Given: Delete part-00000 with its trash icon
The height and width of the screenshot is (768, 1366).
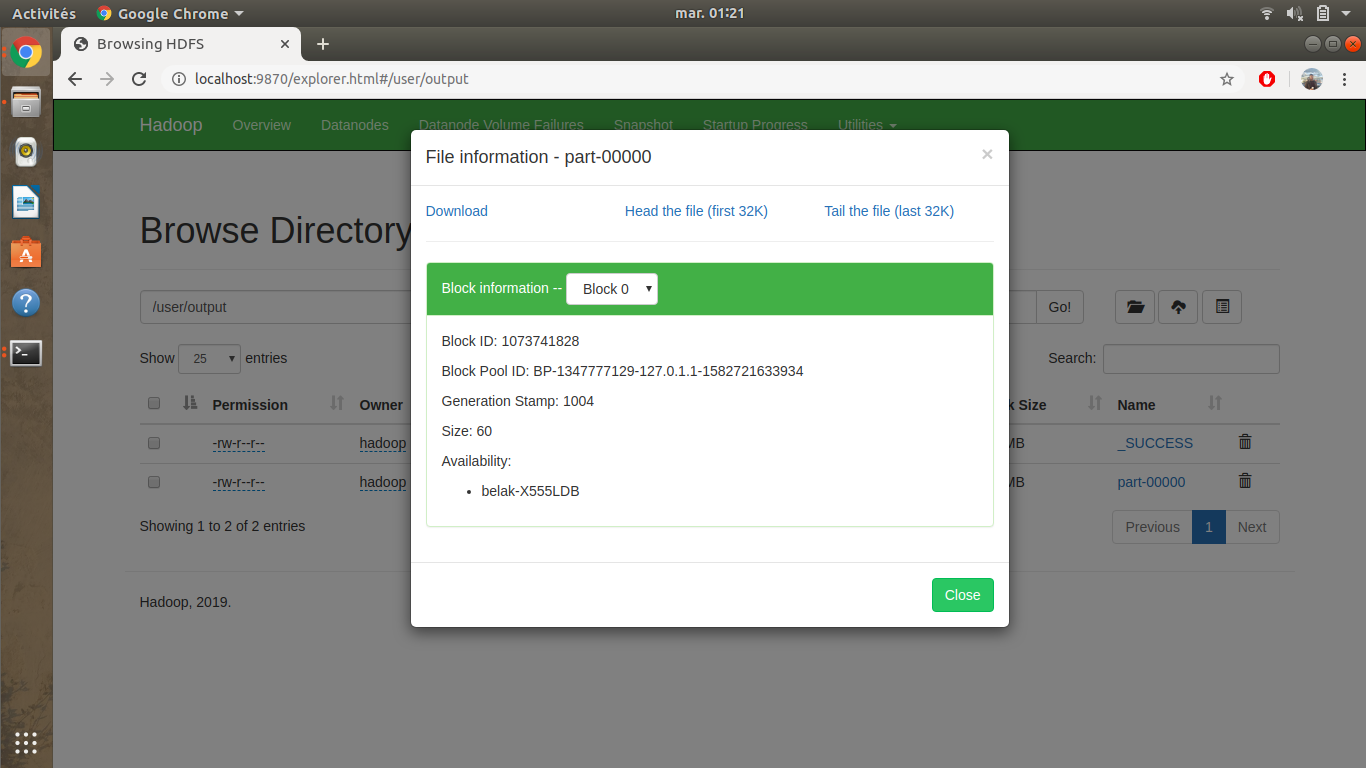Looking at the screenshot, I should 1245,481.
